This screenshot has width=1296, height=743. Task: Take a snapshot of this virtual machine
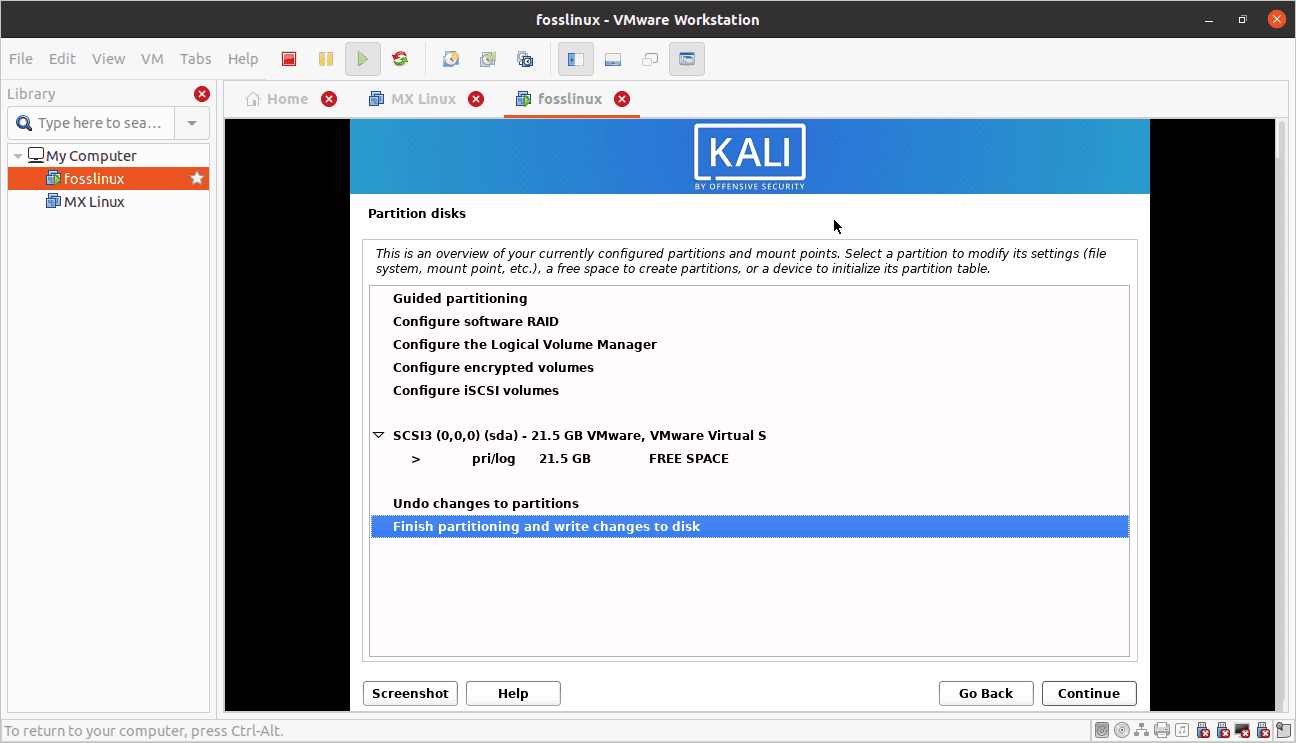tap(451, 59)
